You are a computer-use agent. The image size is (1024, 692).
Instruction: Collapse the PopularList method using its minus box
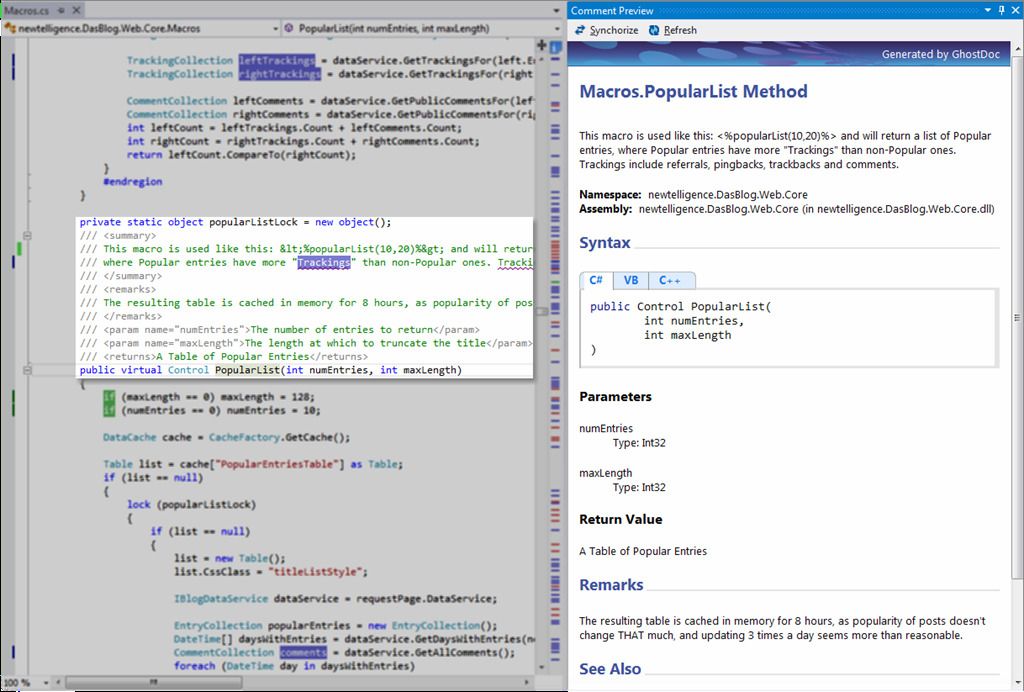pyautogui.click(x=26, y=368)
